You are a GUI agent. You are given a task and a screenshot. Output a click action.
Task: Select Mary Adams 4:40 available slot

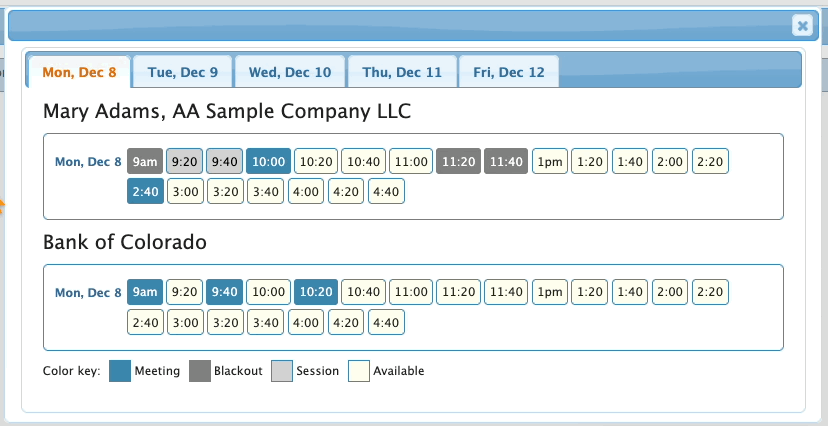point(386,191)
